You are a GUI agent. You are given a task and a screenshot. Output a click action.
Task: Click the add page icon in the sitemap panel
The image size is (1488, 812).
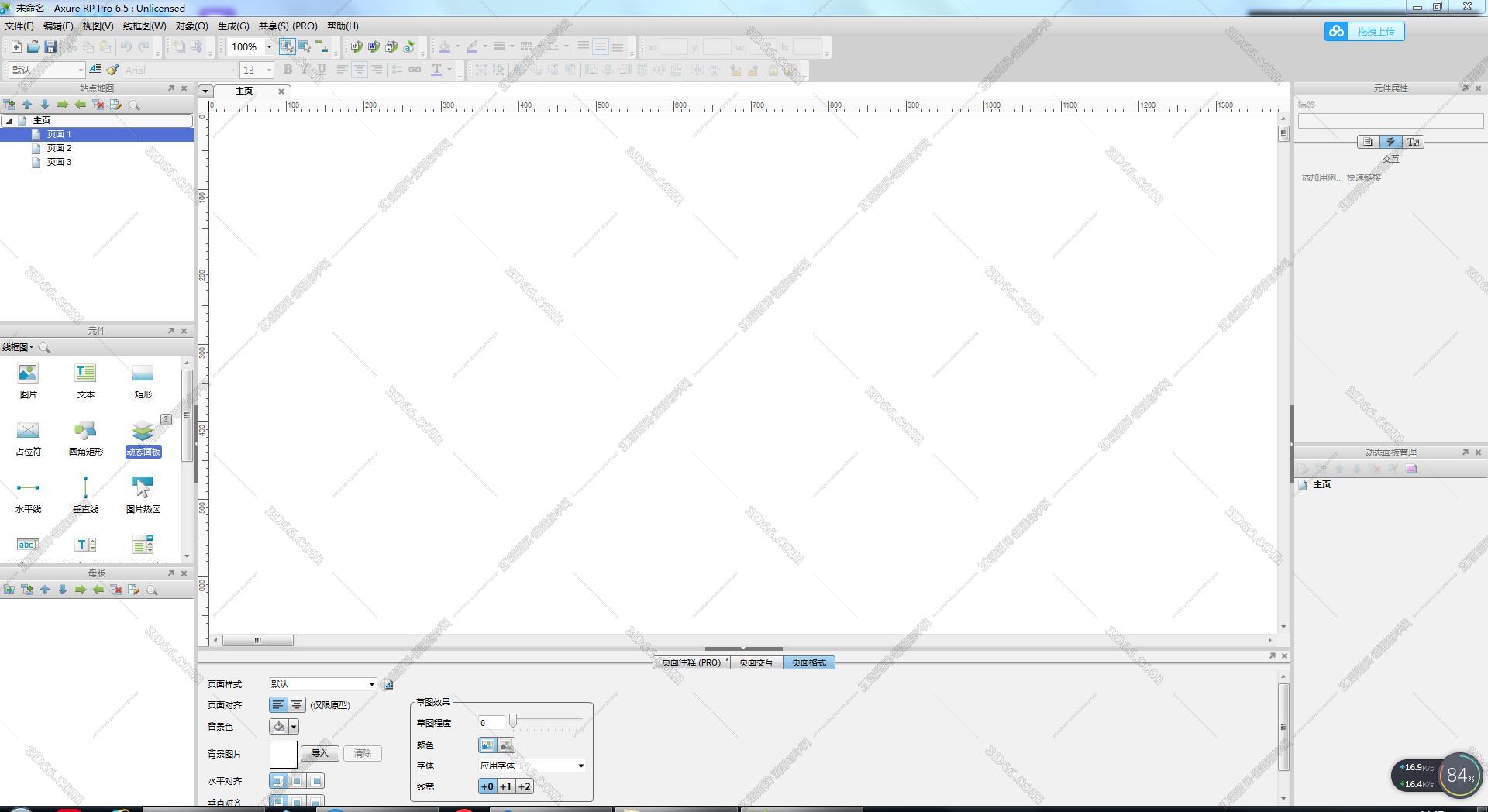click(x=10, y=105)
